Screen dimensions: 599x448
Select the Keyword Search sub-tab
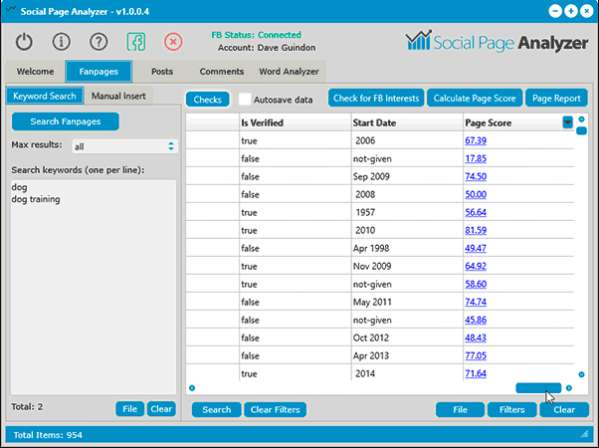click(x=45, y=96)
